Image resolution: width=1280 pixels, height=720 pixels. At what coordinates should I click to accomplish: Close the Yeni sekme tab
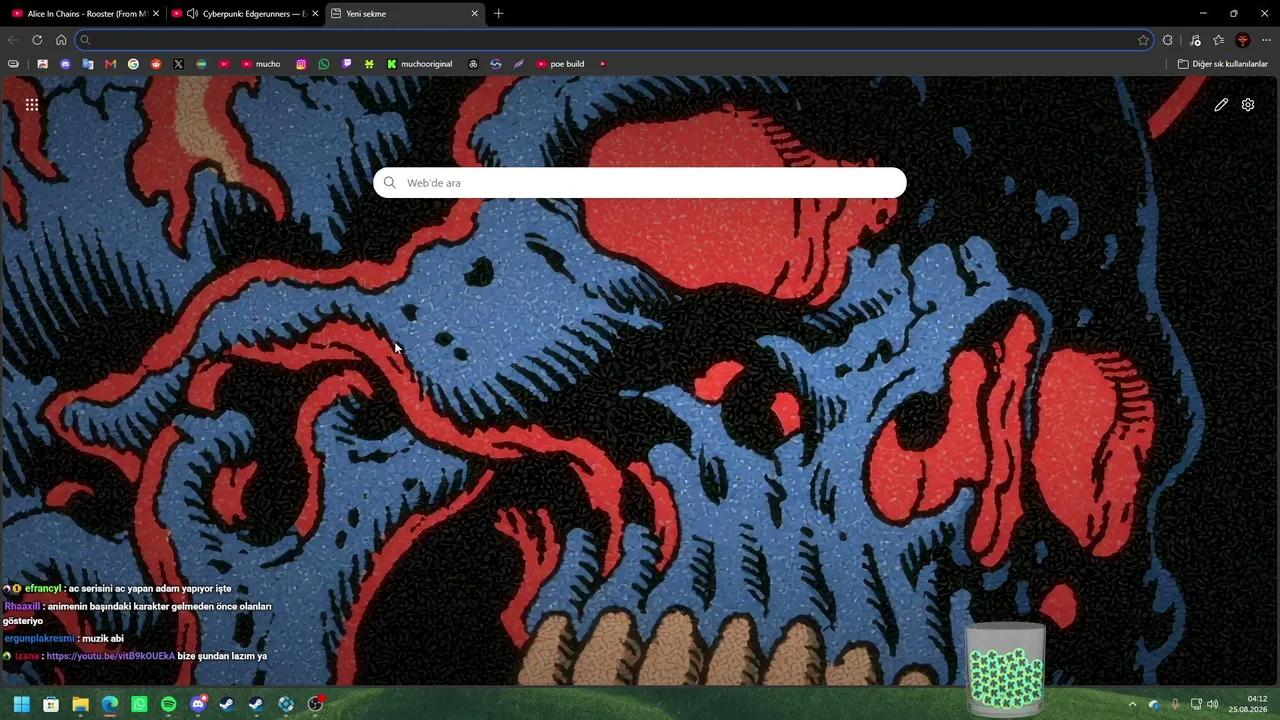tap(474, 14)
